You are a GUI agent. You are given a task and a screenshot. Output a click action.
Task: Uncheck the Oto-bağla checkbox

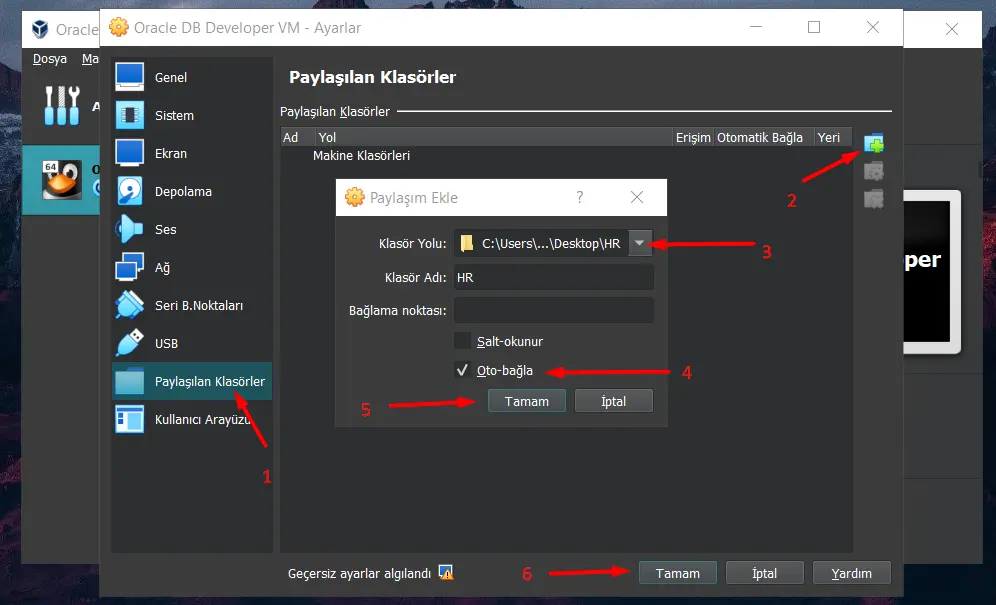(x=462, y=371)
